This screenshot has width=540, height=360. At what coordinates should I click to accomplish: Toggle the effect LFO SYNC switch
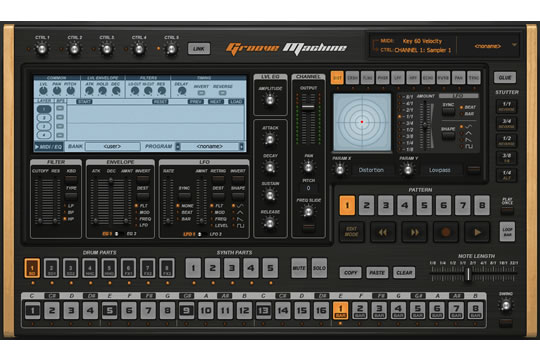tap(448, 112)
